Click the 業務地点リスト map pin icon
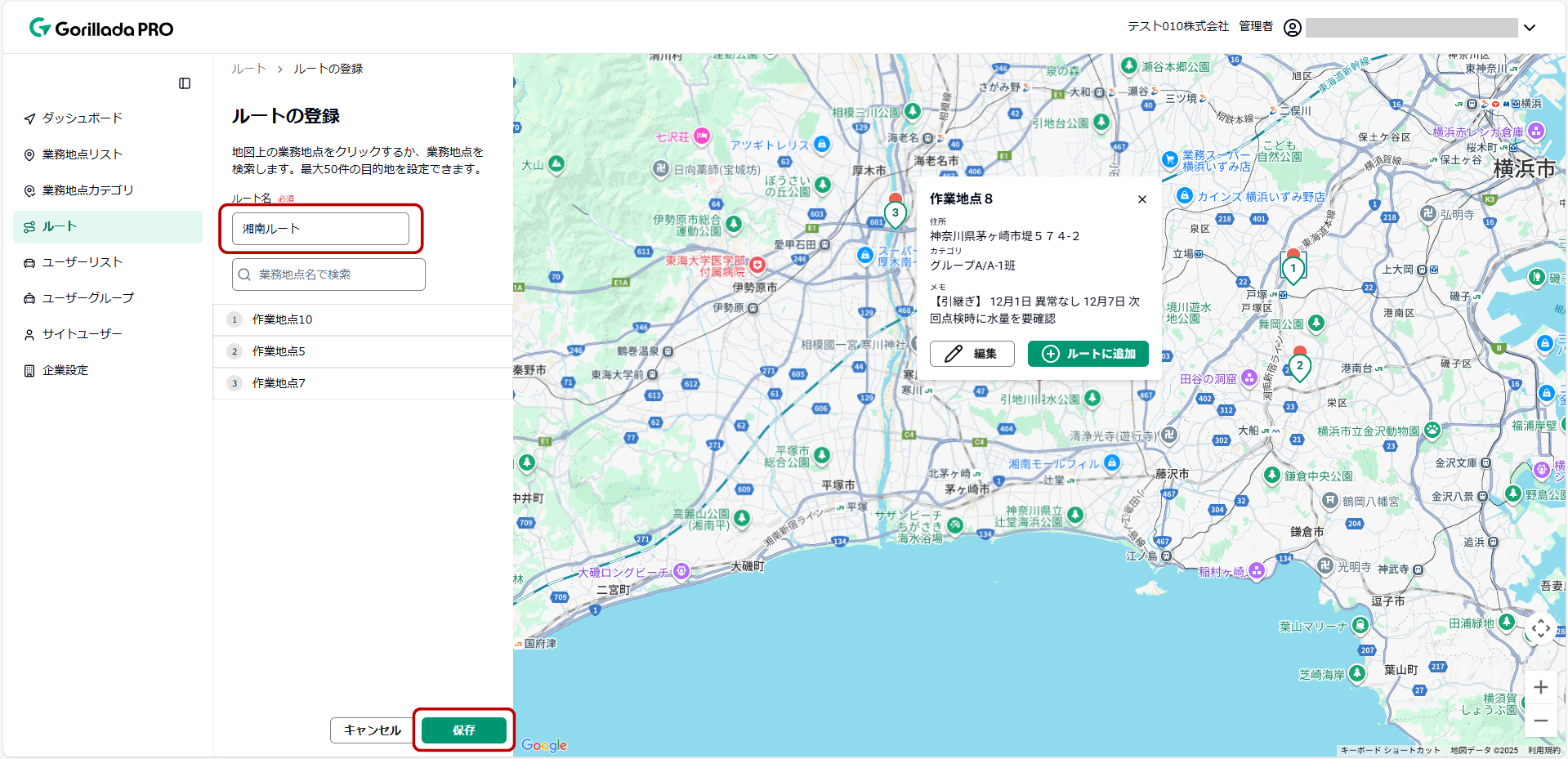 coord(29,154)
